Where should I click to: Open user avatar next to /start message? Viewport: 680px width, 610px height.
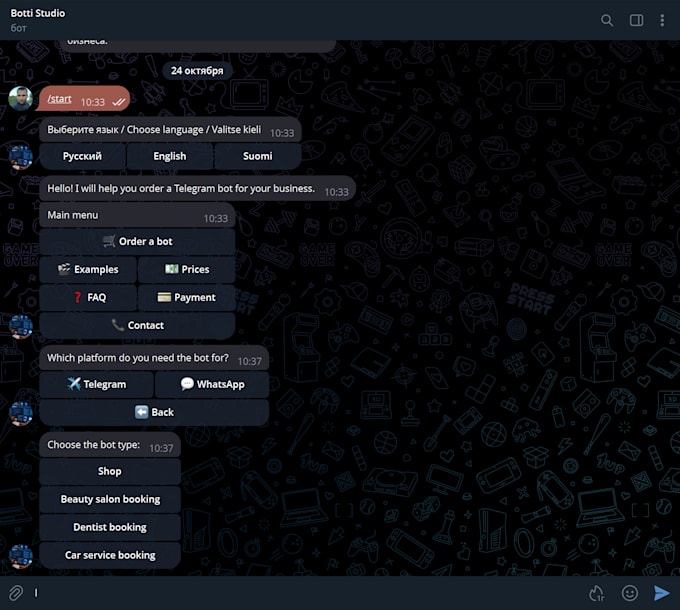tap(20, 98)
